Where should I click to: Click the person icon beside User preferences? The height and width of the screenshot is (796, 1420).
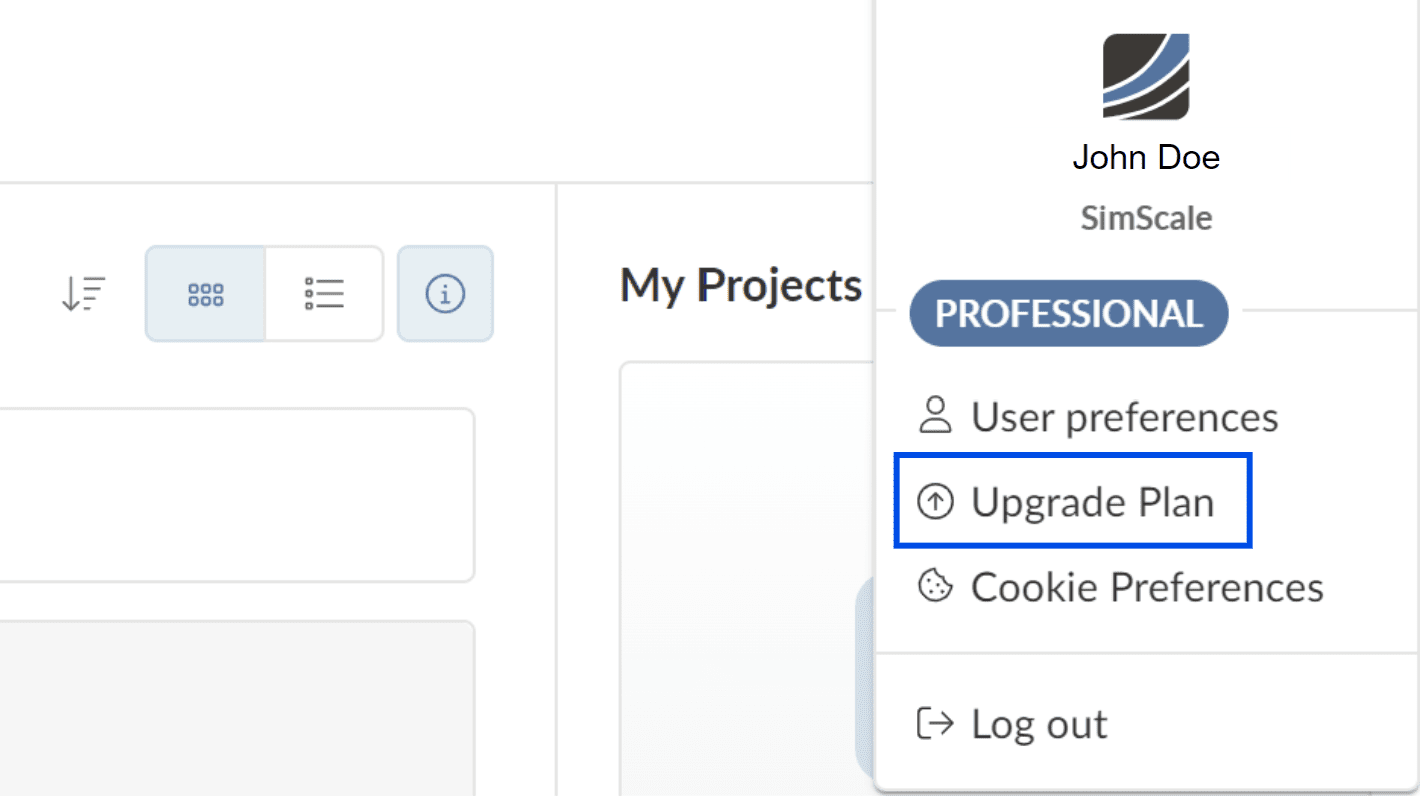pyautogui.click(x=935, y=416)
